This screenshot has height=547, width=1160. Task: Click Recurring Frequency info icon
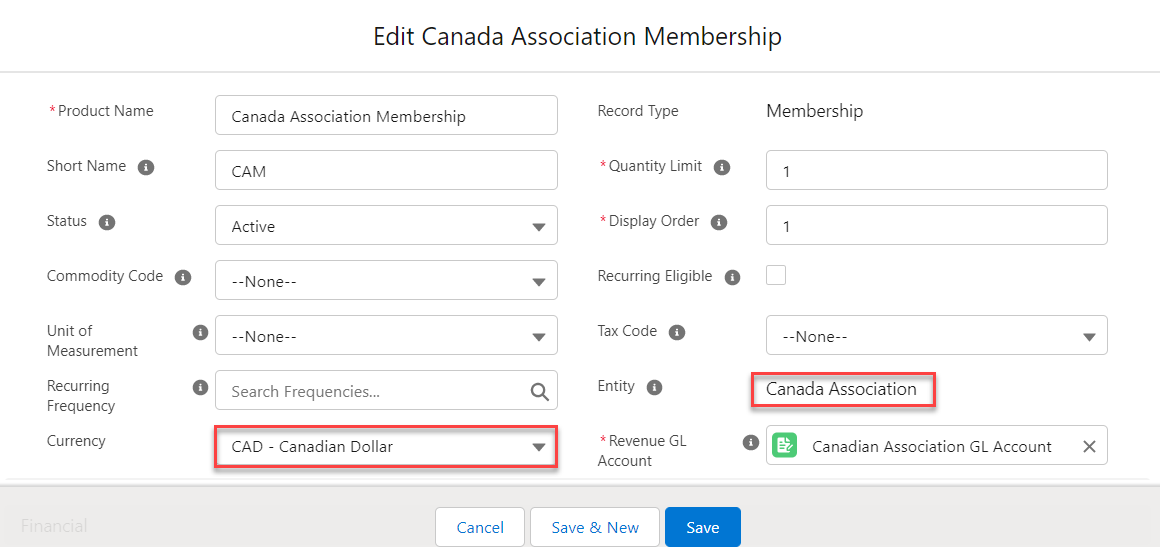(x=200, y=387)
